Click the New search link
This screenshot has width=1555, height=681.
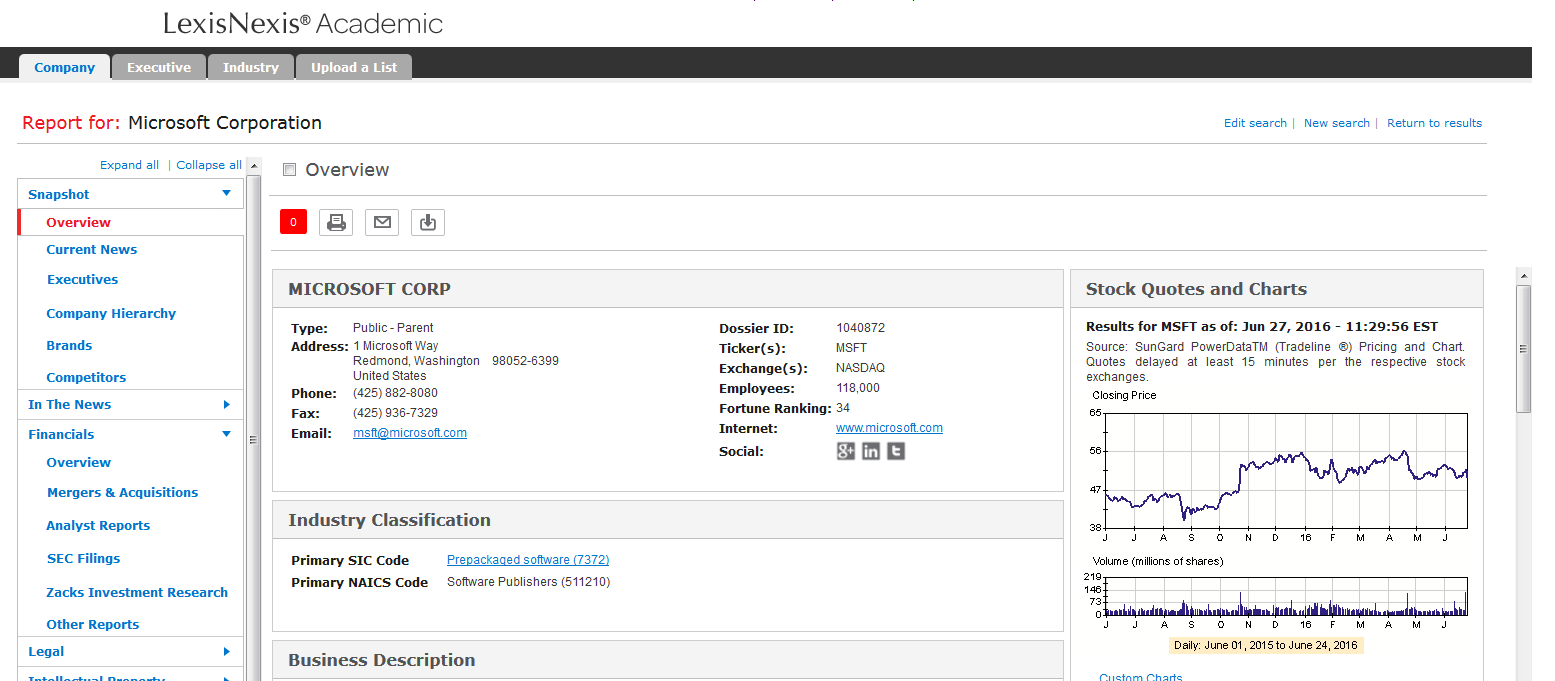tap(1336, 123)
